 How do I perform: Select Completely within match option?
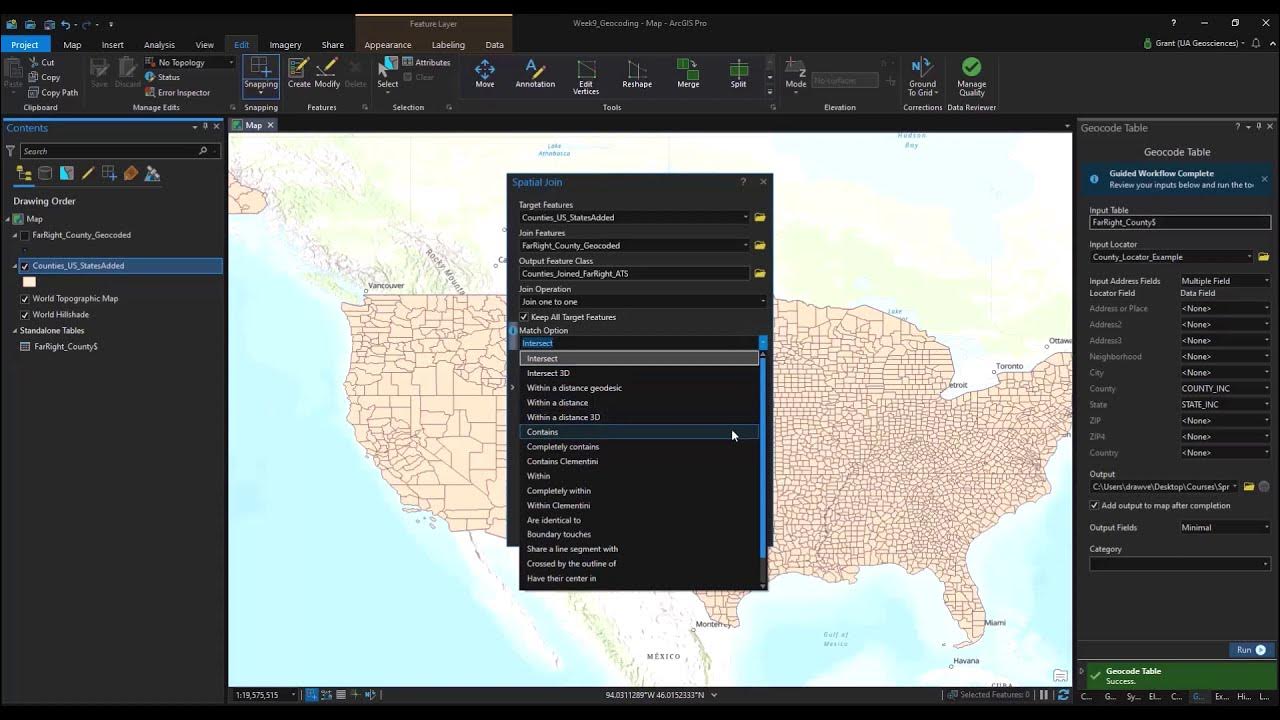[639, 491]
